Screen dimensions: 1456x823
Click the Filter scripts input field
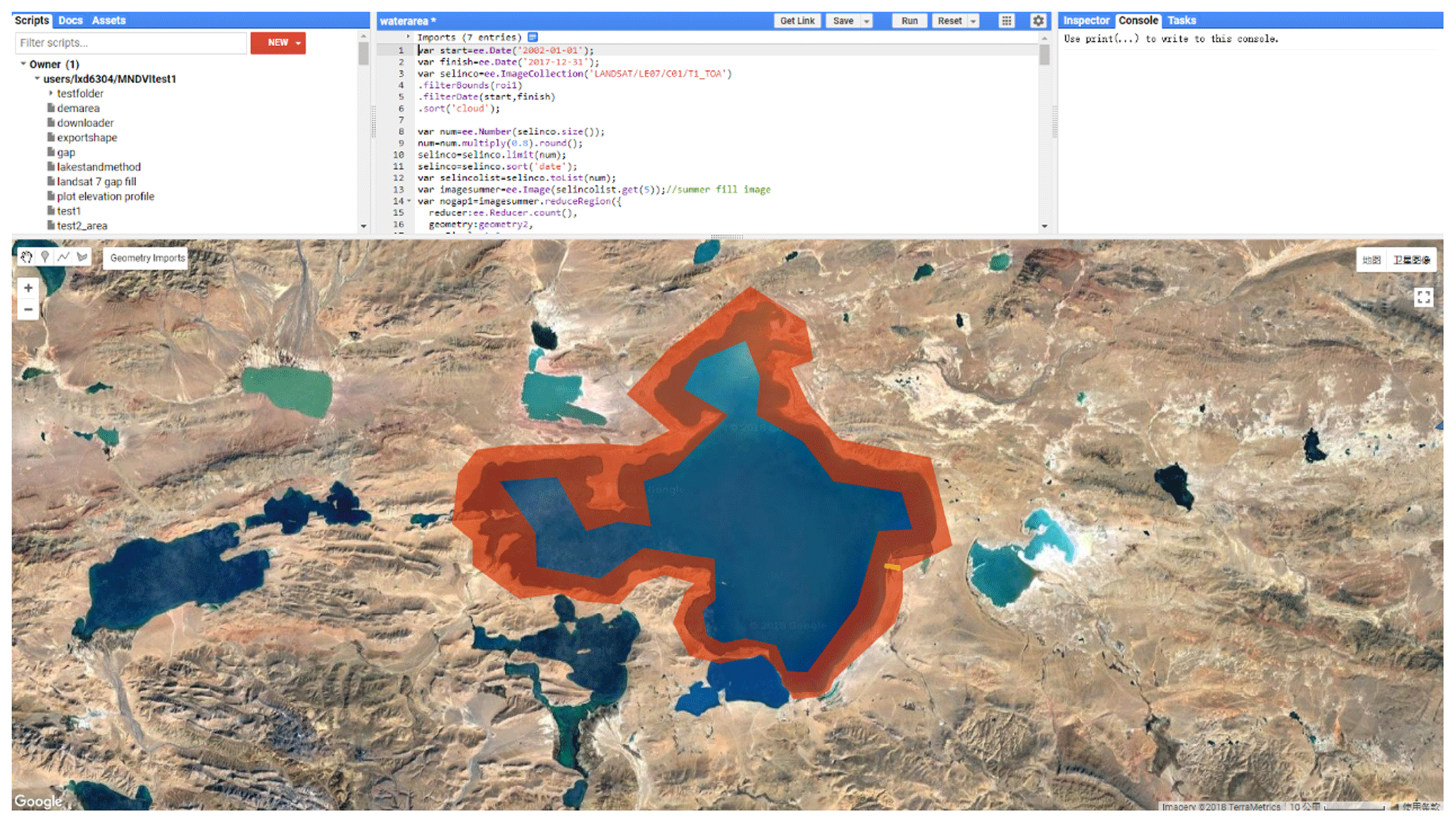click(131, 43)
